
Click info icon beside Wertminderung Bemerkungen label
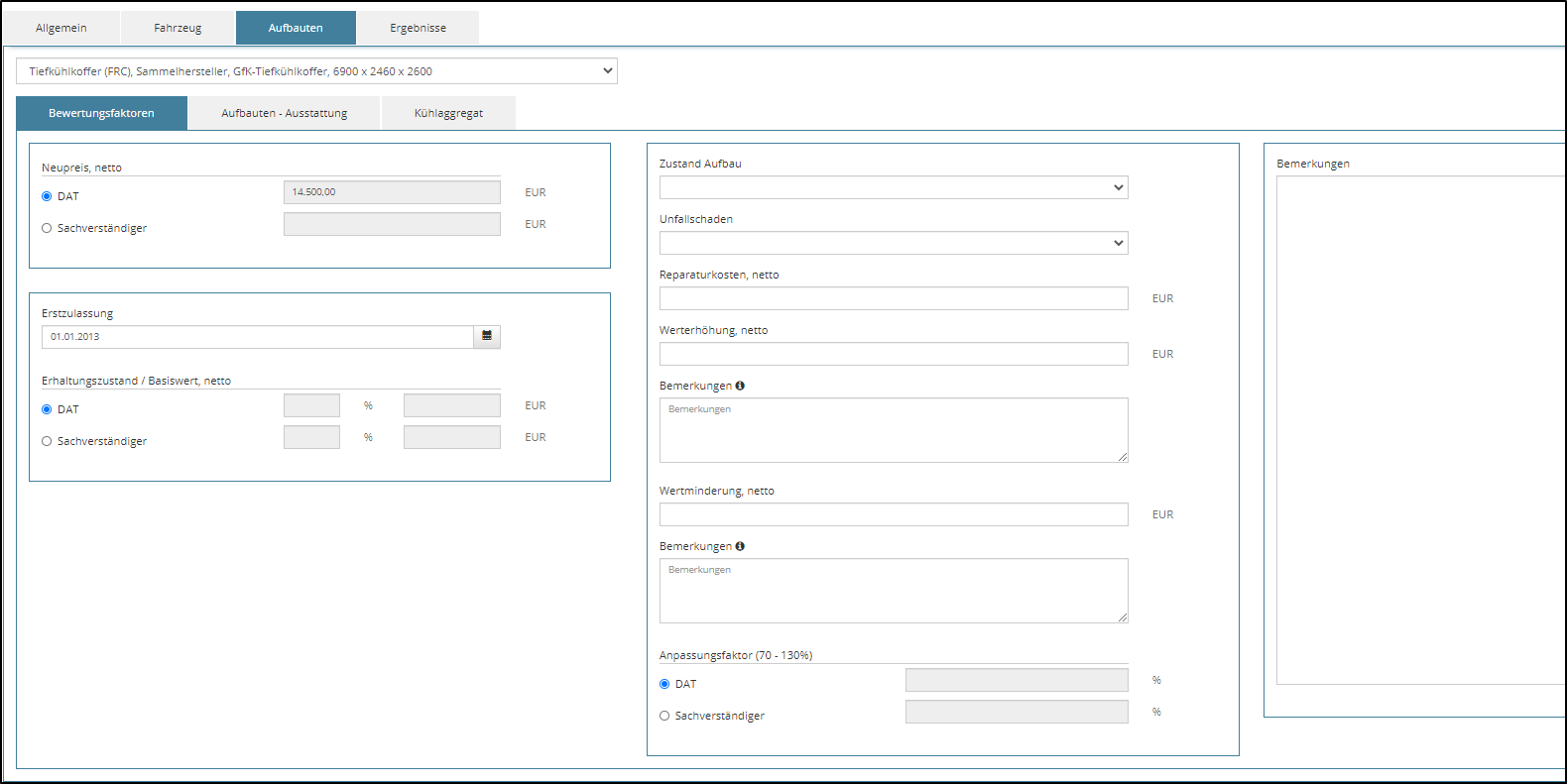[740, 546]
